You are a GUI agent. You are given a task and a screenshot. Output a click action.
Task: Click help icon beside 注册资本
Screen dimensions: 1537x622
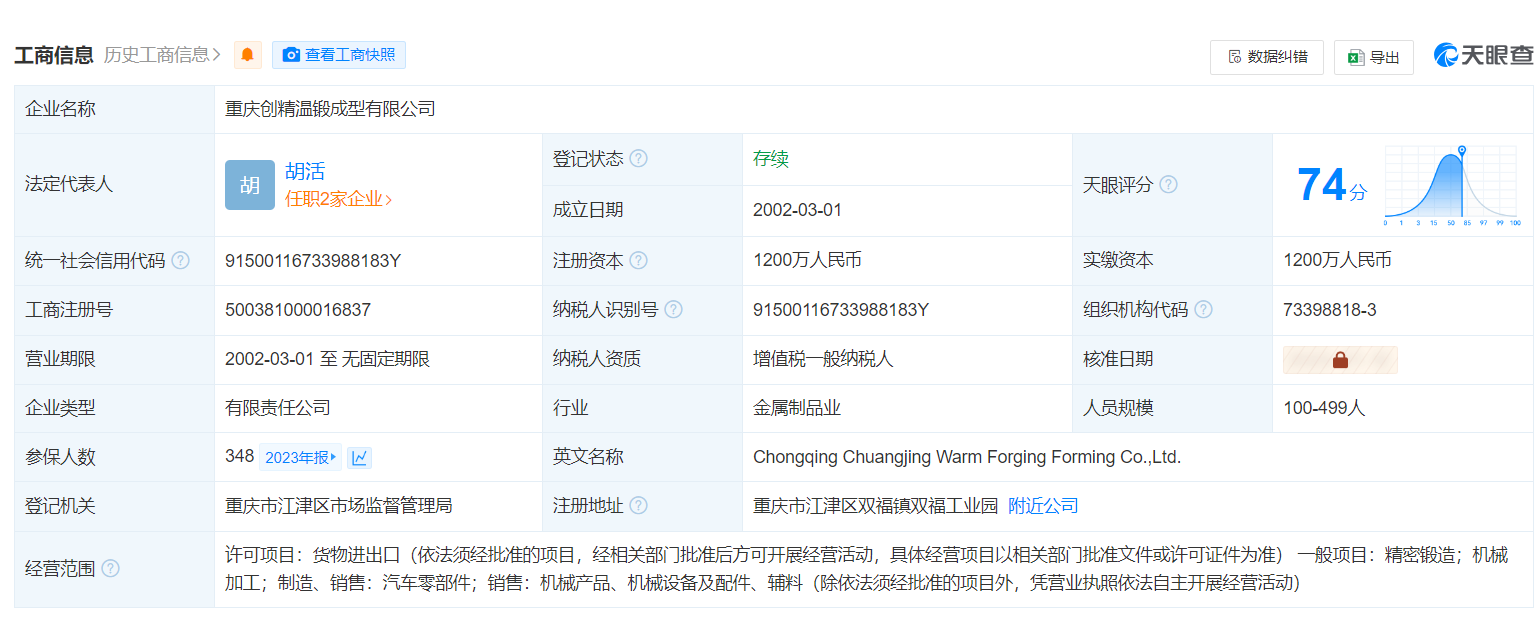(638, 261)
